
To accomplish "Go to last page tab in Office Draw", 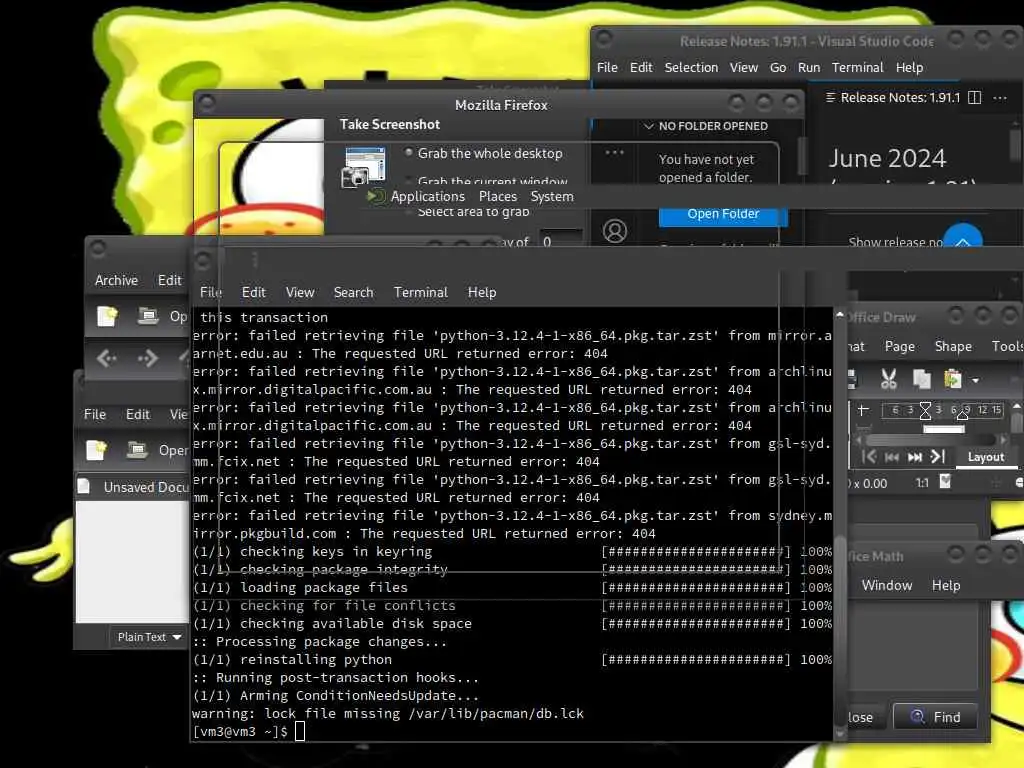I will [938, 456].
